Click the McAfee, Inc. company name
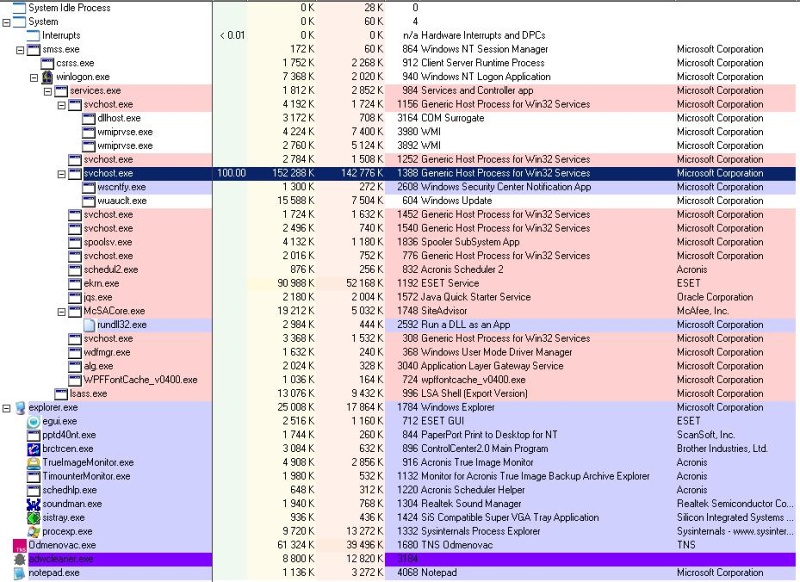 pyautogui.click(x=703, y=311)
